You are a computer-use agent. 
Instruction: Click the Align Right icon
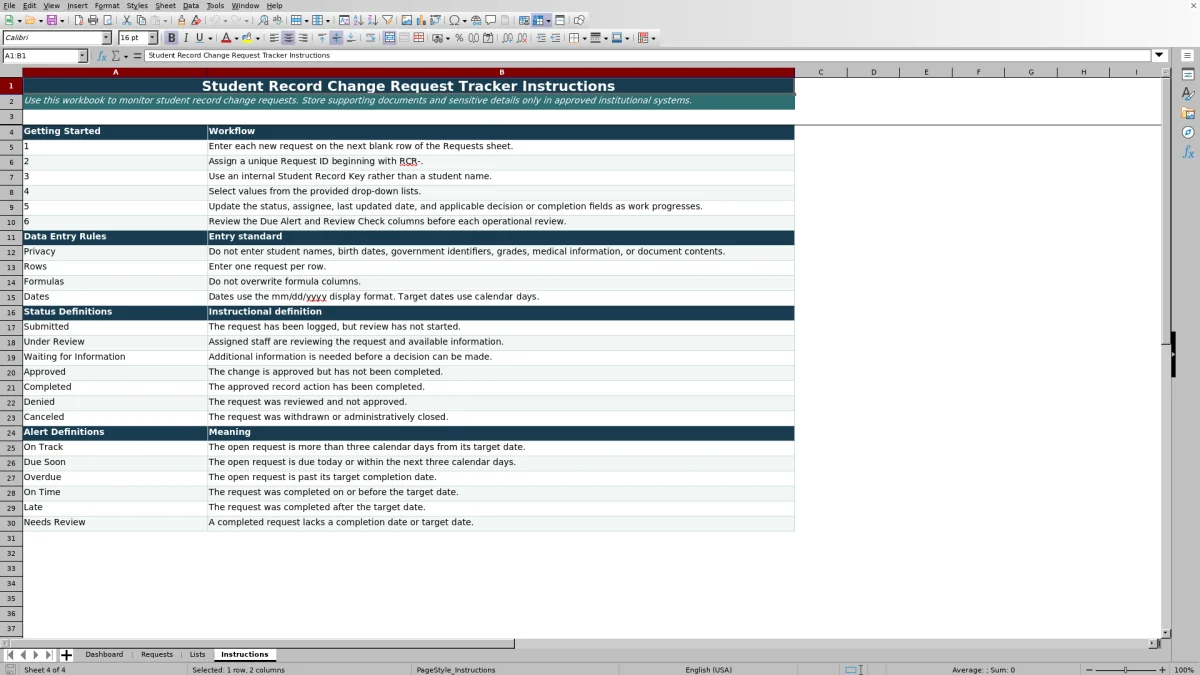(x=303, y=38)
